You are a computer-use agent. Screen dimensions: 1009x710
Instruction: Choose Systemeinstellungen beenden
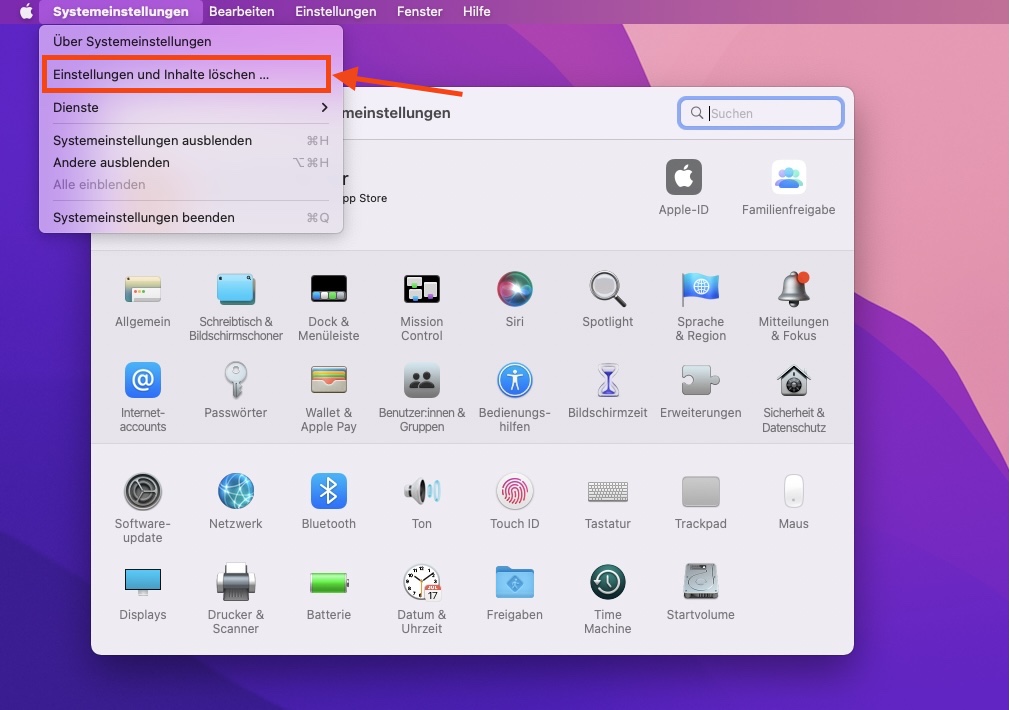click(x=190, y=218)
